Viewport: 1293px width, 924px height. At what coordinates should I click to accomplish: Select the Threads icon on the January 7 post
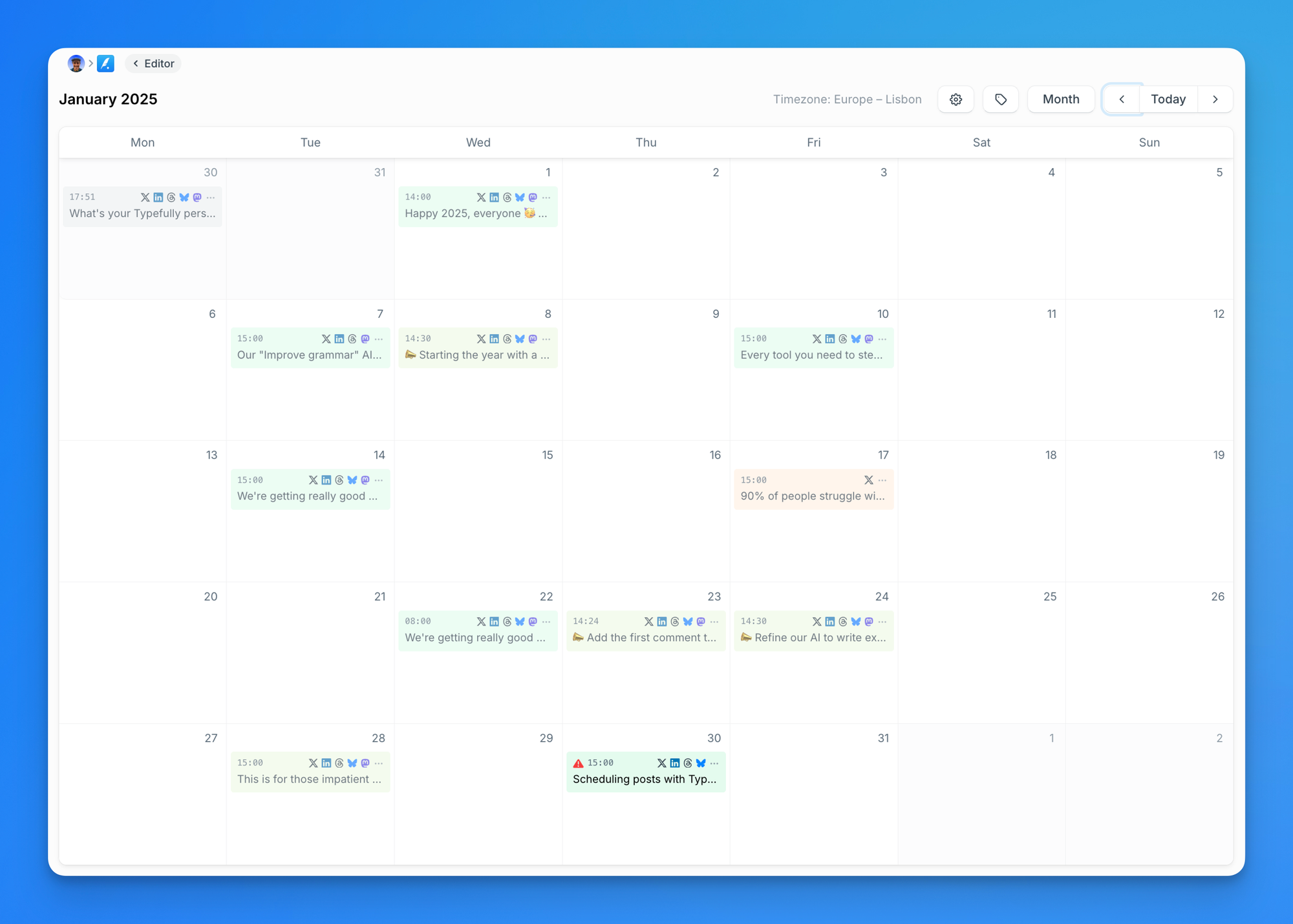coord(352,338)
